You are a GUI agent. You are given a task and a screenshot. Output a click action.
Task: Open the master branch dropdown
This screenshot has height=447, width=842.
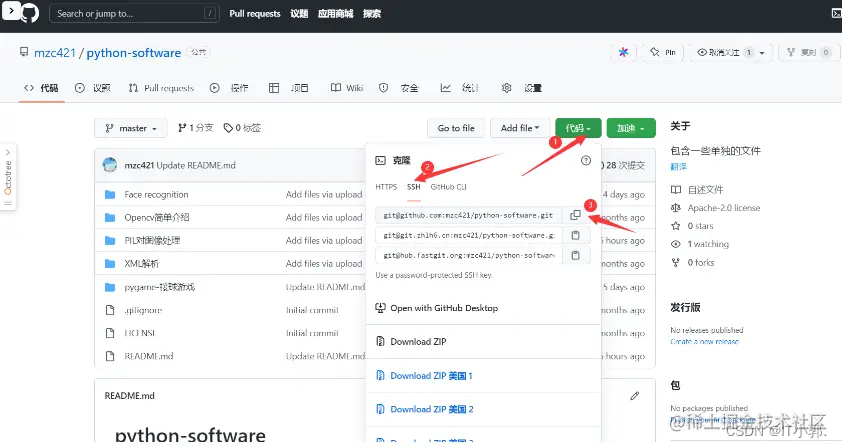pos(131,128)
